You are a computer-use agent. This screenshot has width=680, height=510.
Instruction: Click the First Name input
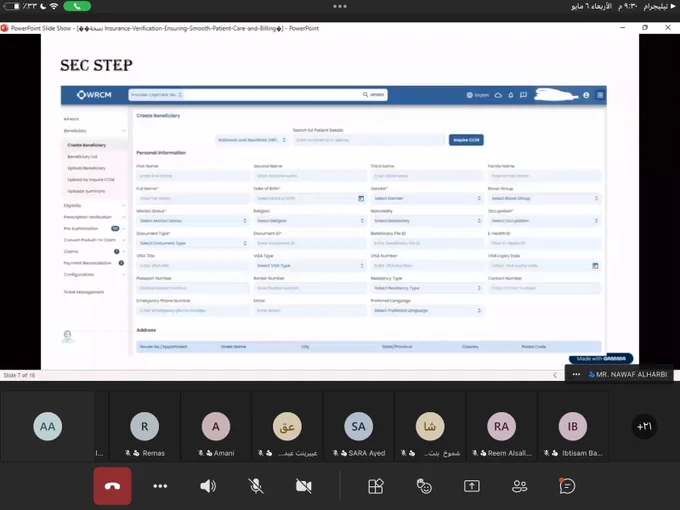(193, 176)
